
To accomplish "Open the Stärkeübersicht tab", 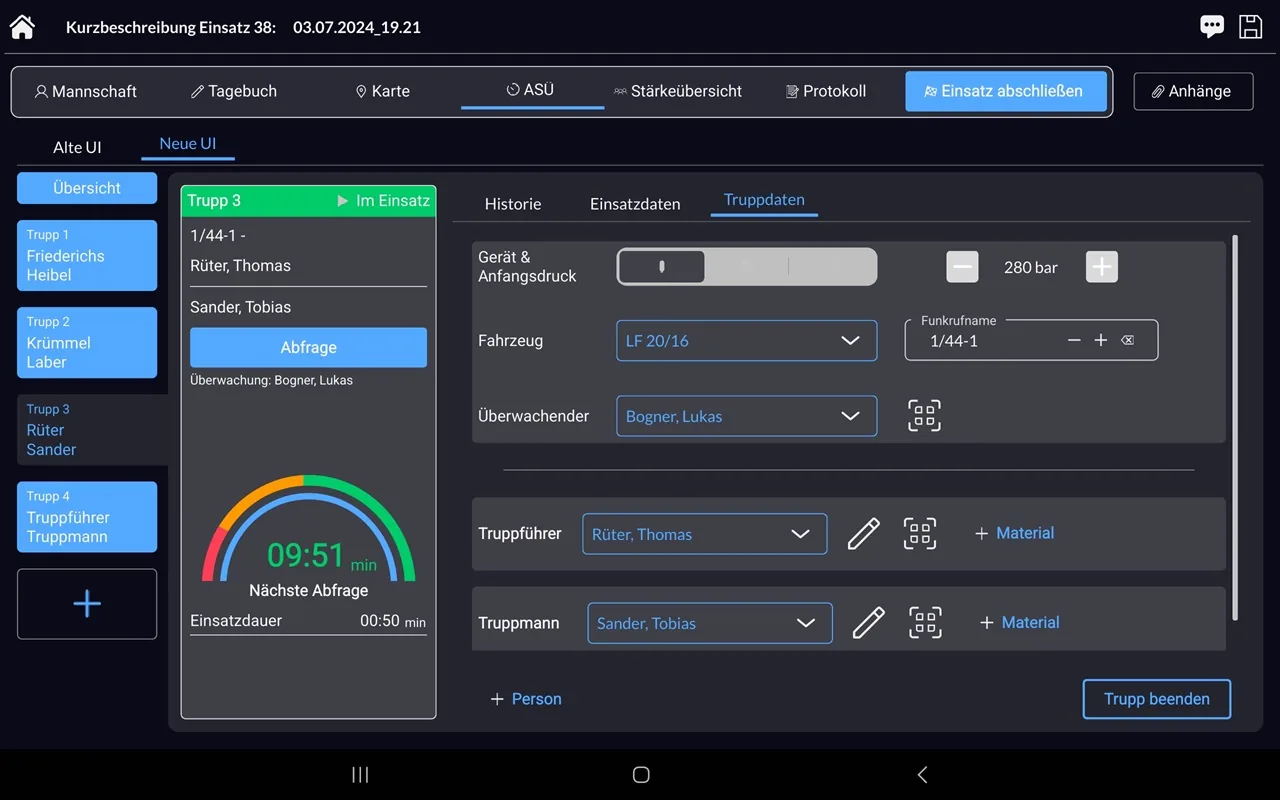I will point(678,91).
